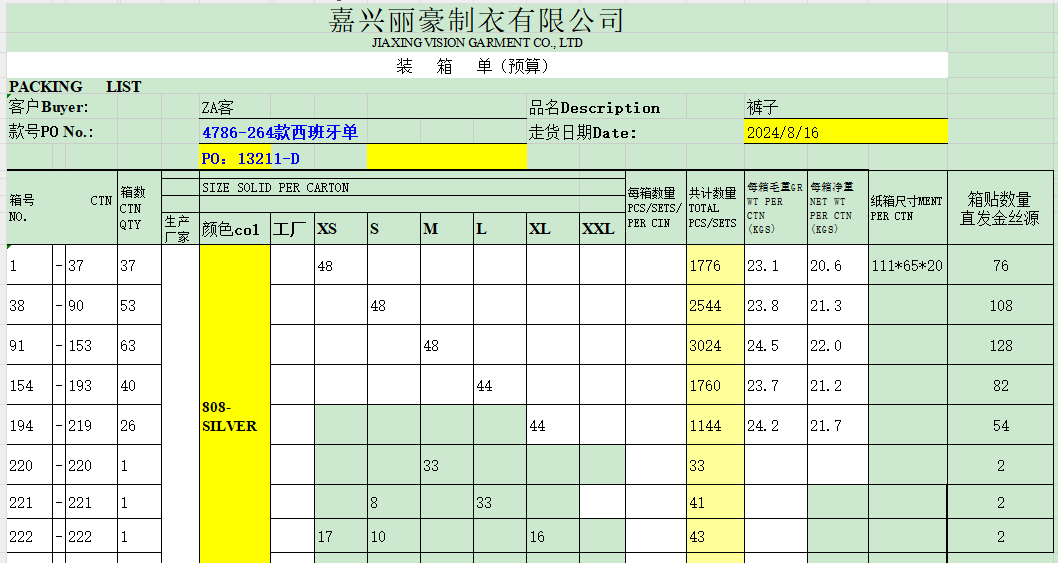Select the company name title 嘉兴丽豪制衣有限公司
The width and height of the screenshot is (1058, 563).
pos(476,20)
